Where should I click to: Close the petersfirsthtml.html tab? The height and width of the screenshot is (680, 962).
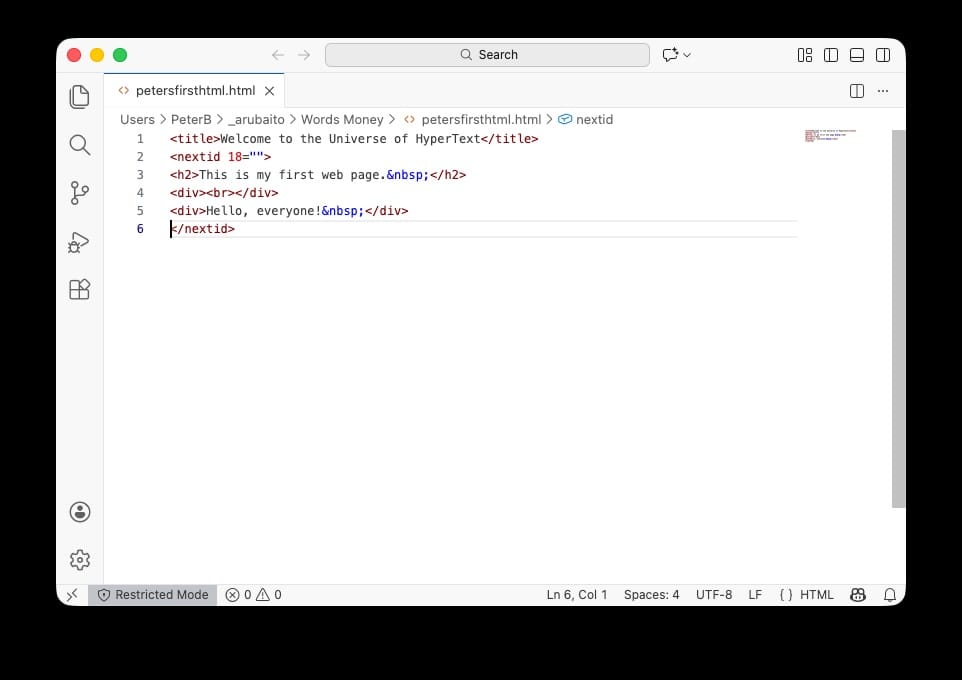pyautogui.click(x=269, y=91)
